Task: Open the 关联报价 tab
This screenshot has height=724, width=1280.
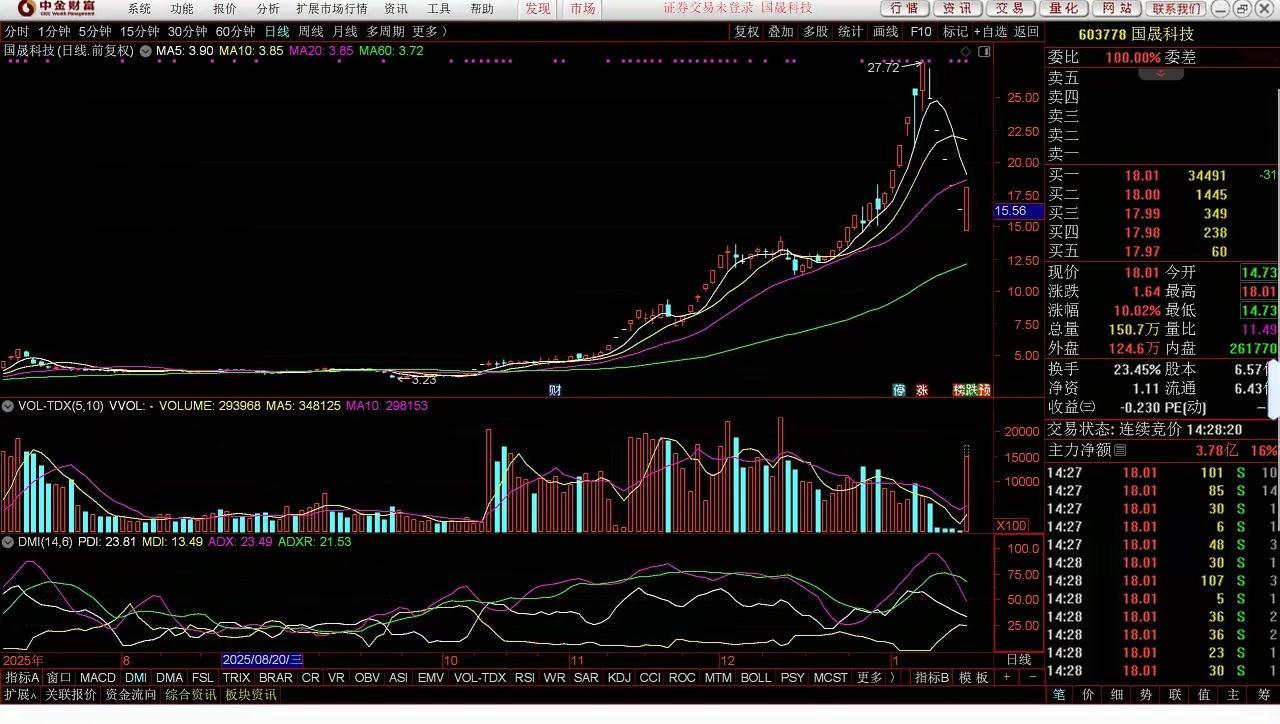Action: tap(71, 694)
